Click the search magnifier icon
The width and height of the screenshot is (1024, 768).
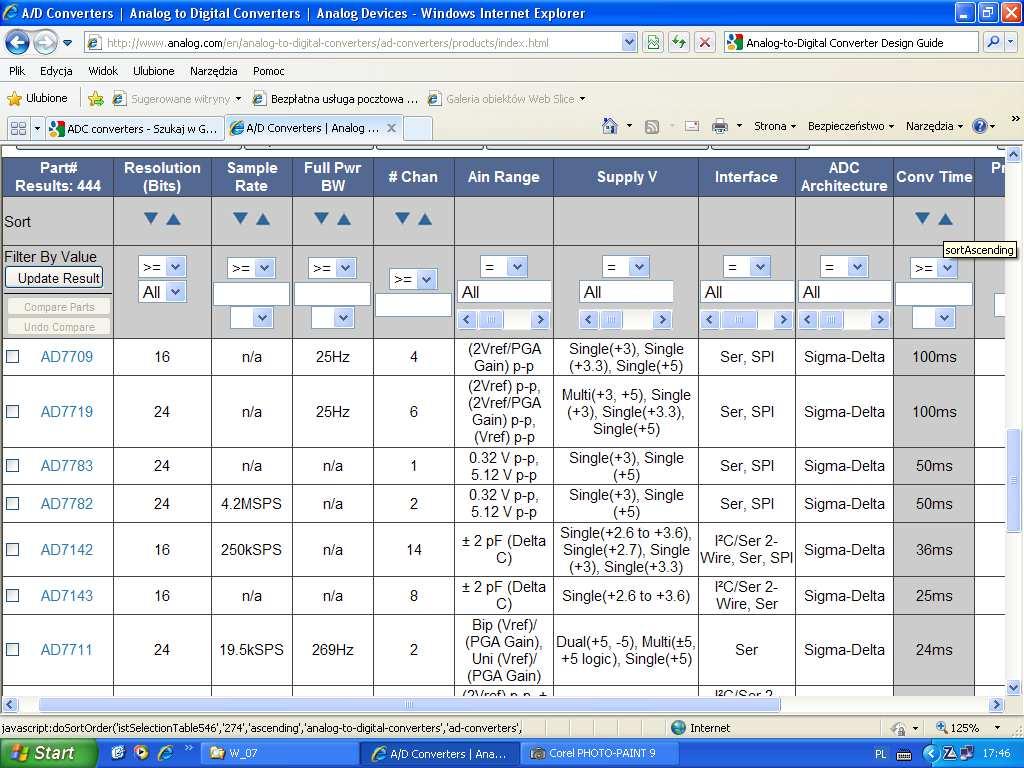pyautogui.click(x=993, y=42)
